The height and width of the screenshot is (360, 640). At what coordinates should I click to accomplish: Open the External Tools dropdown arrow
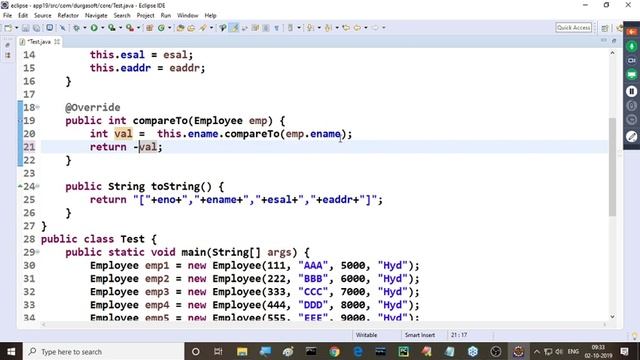[x=138, y=28]
